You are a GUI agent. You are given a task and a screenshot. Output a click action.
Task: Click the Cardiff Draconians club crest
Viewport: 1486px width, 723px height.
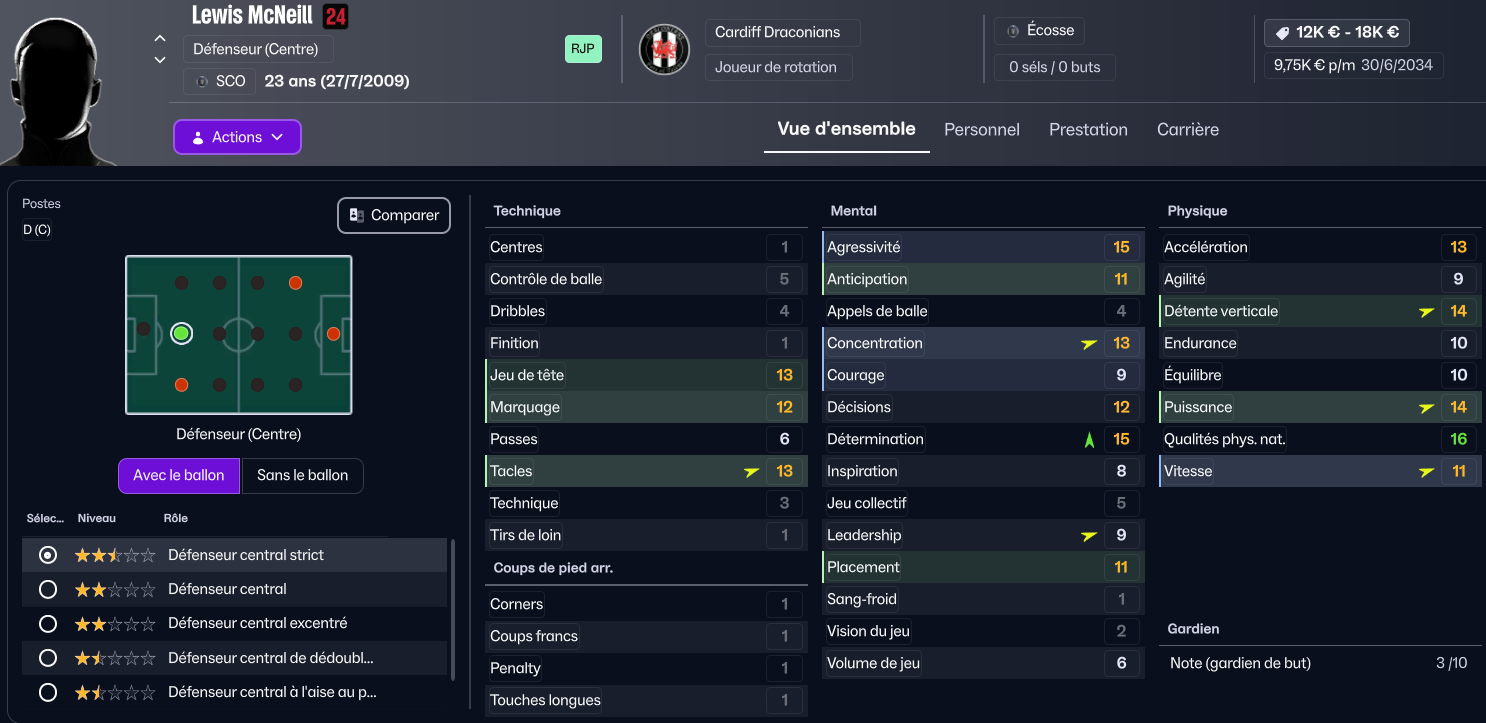664,50
